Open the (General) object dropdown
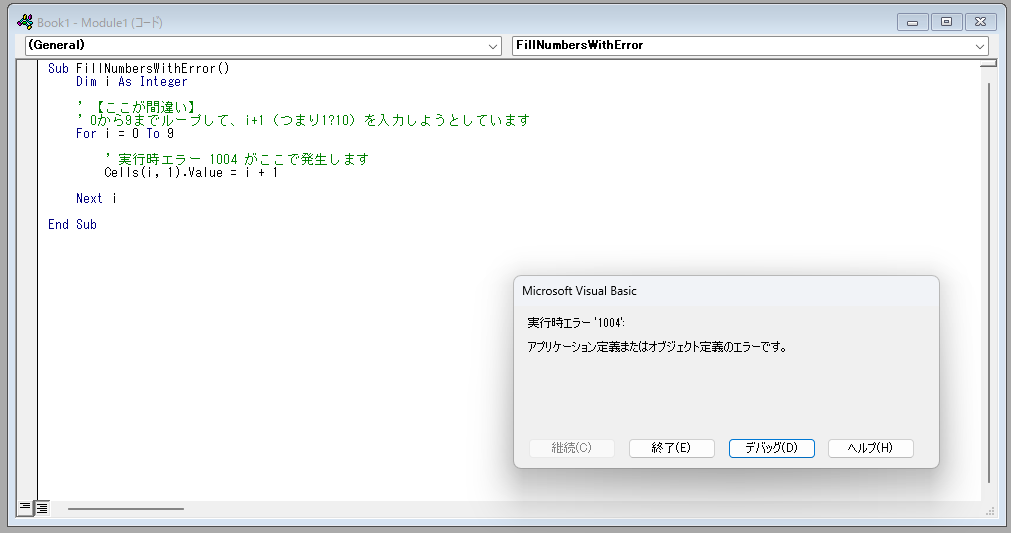The height and width of the screenshot is (533, 1011). click(x=263, y=46)
